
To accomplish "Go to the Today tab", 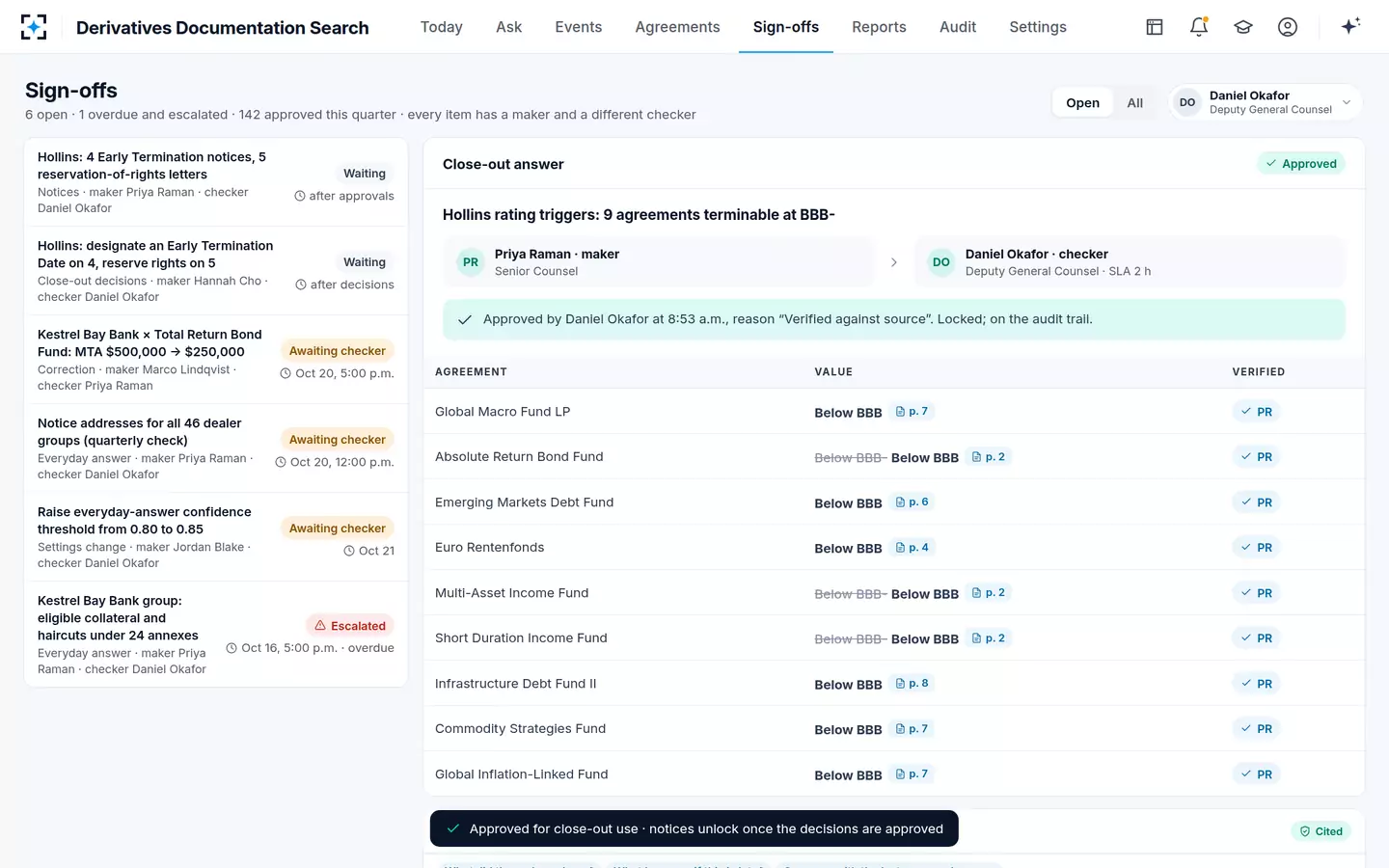I will pyautogui.click(x=442, y=27).
